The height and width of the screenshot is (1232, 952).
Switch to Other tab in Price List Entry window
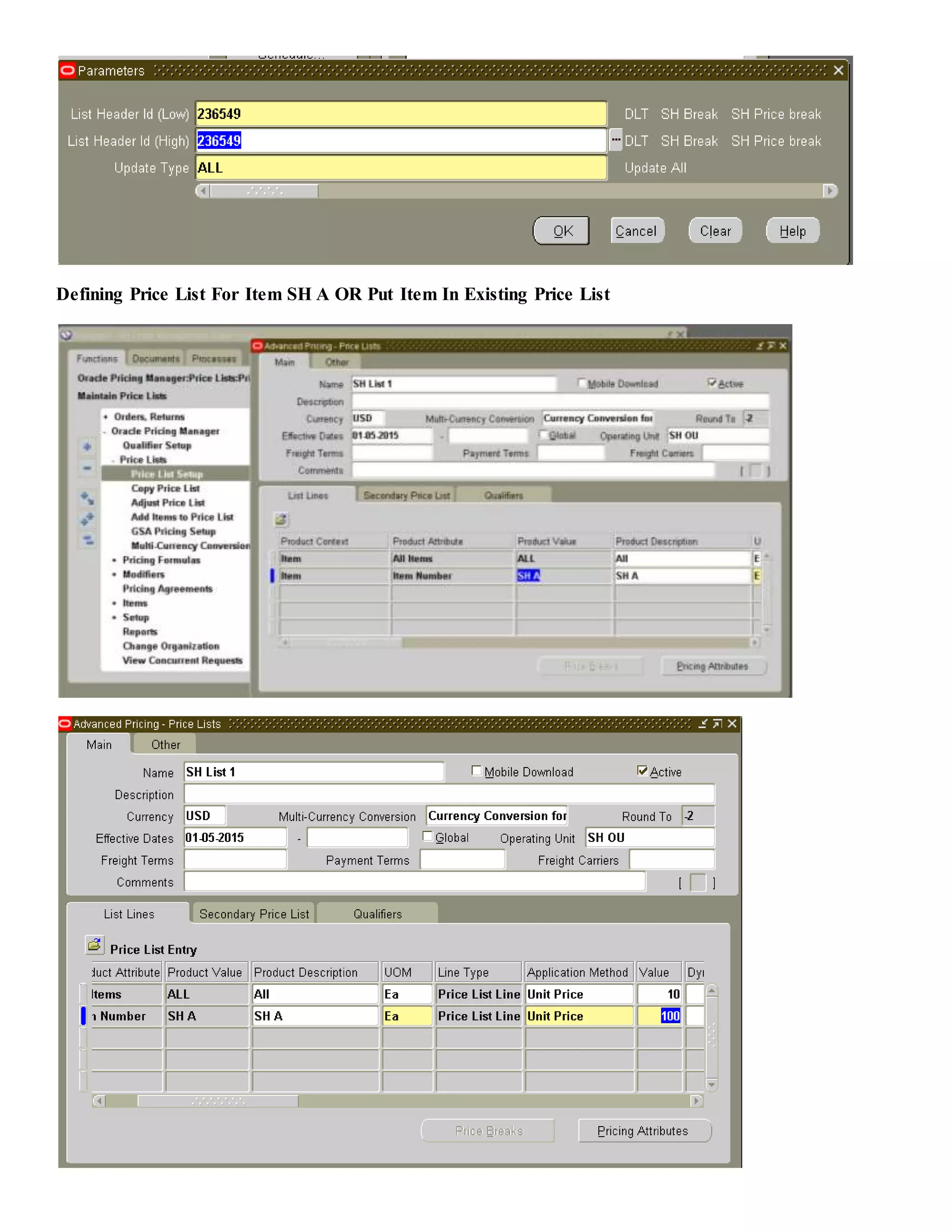165,745
